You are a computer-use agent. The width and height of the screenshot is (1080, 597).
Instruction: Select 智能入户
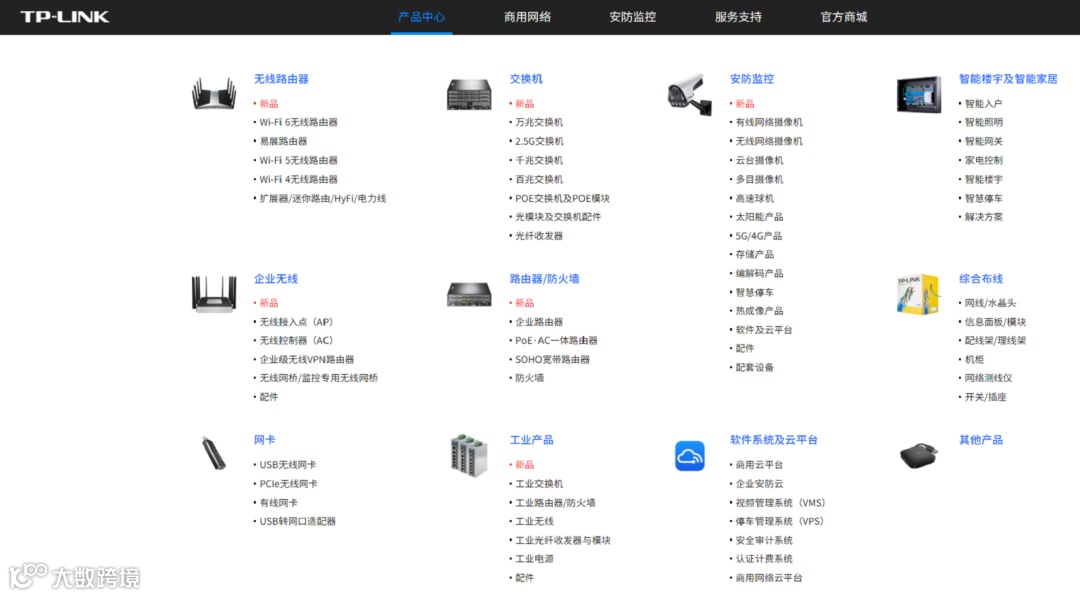(x=983, y=103)
